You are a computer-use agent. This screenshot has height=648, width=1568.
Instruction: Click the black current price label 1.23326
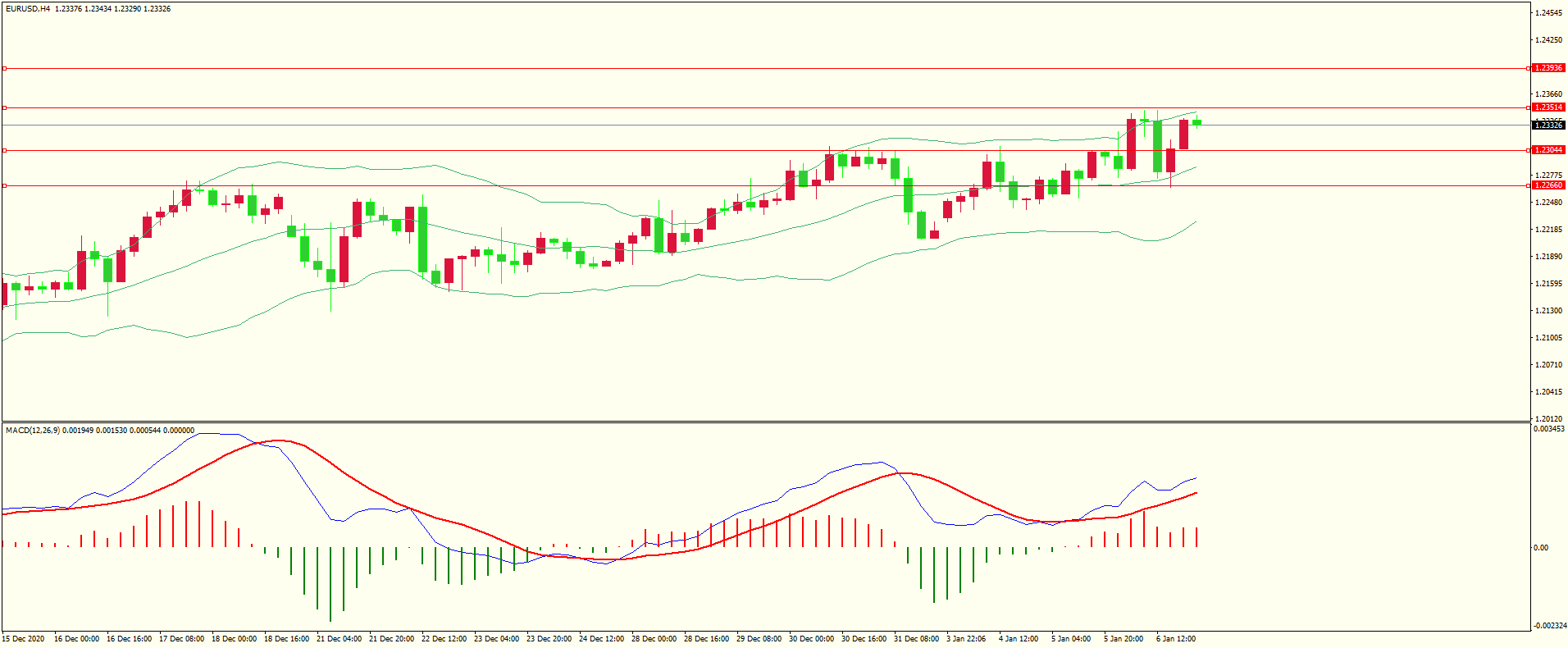pos(1548,125)
